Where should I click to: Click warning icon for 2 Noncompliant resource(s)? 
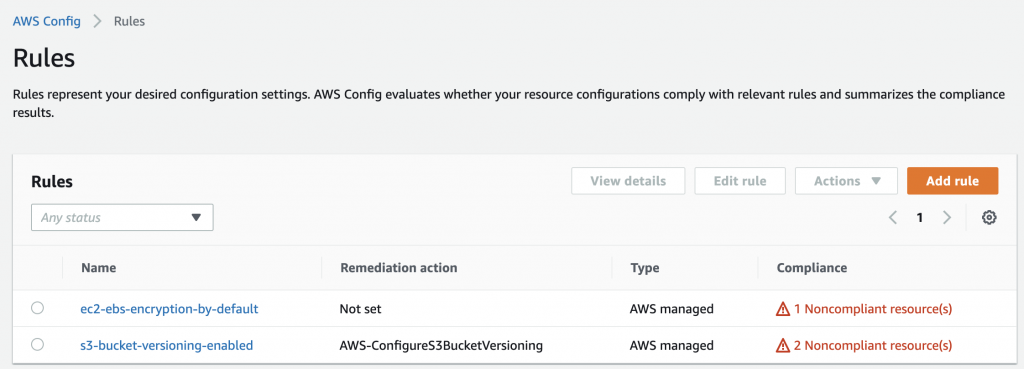coord(783,345)
